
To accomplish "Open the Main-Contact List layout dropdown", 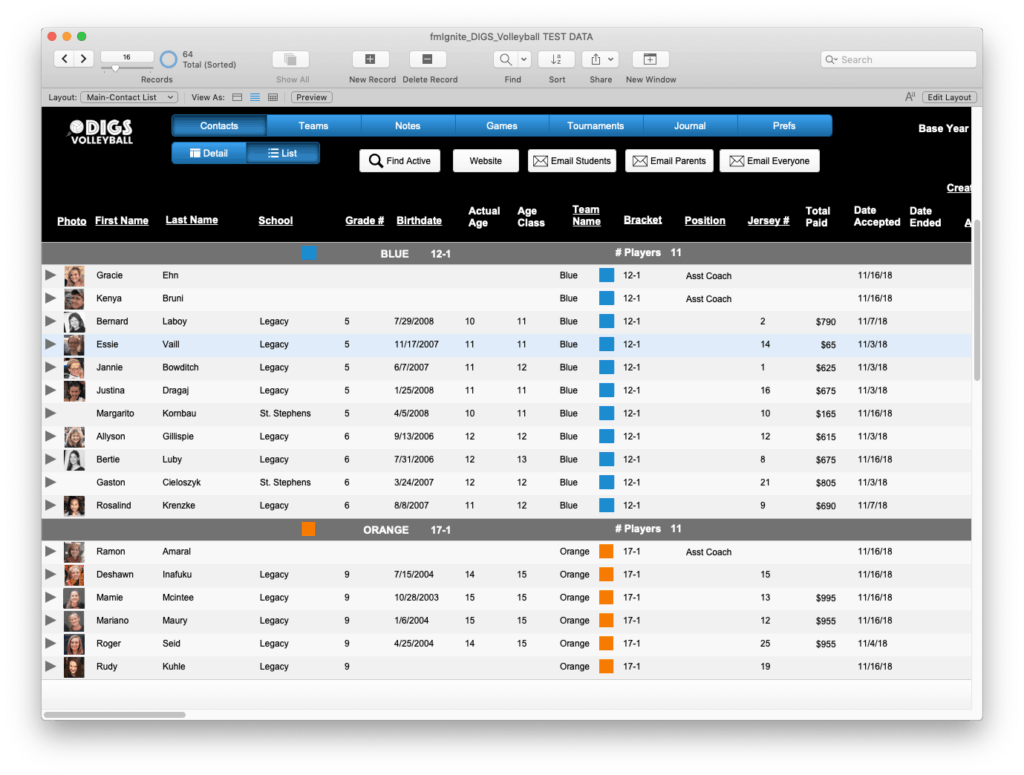I will 128,97.
